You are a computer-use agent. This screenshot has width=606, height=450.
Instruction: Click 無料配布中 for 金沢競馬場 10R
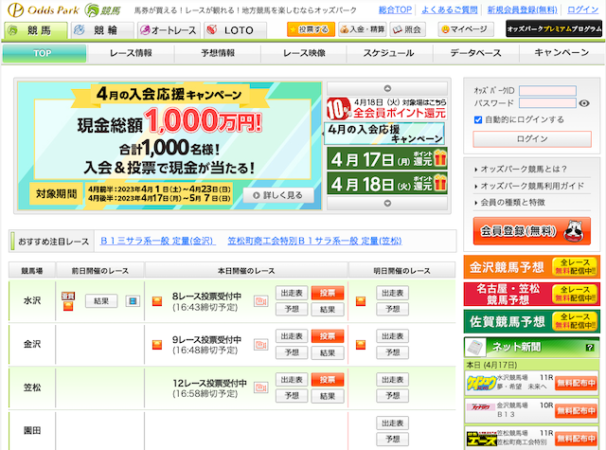tap(576, 411)
